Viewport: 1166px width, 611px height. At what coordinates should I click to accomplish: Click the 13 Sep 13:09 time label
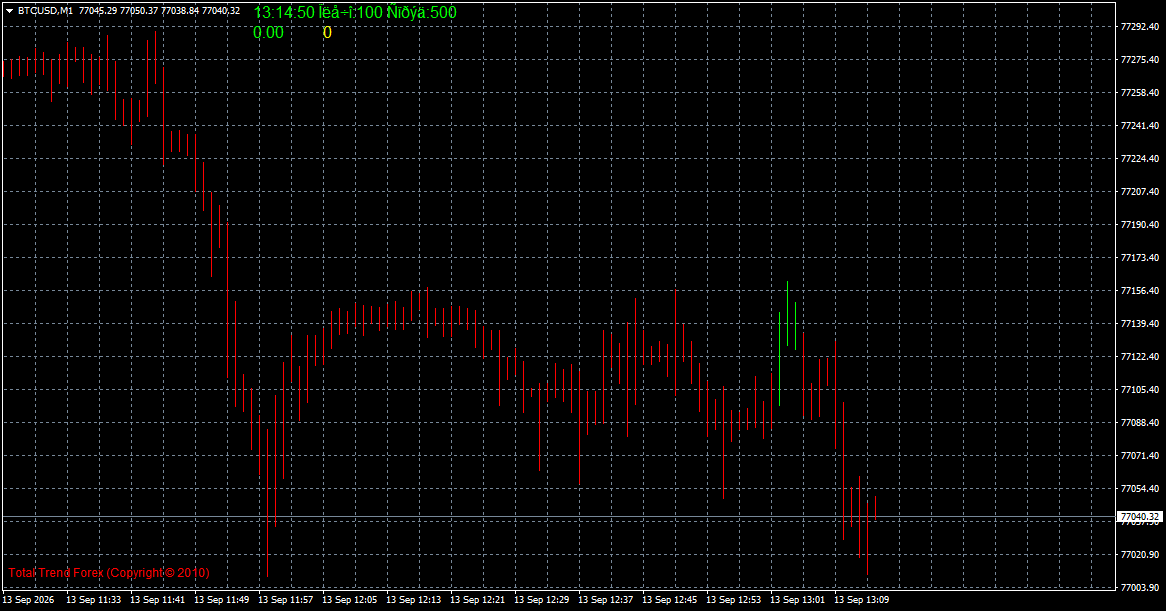tap(861, 600)
